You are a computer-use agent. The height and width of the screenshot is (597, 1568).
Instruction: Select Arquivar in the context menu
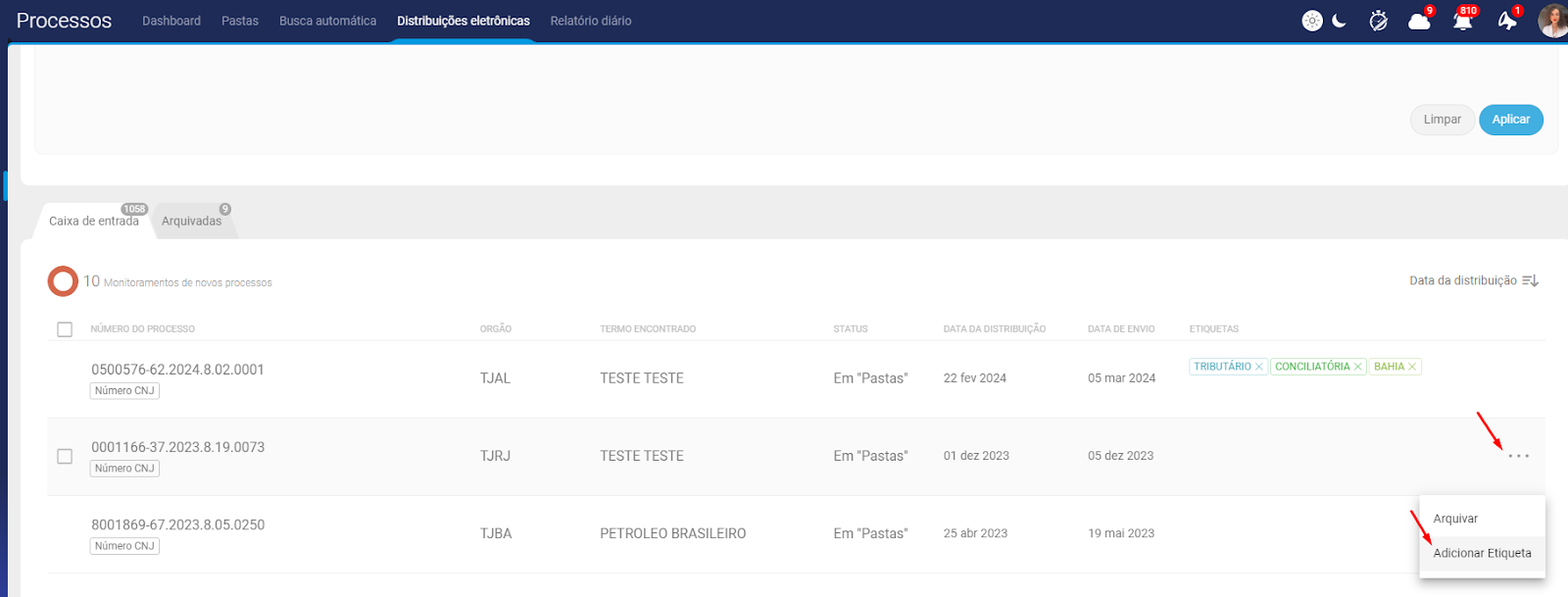[1455, 519]
